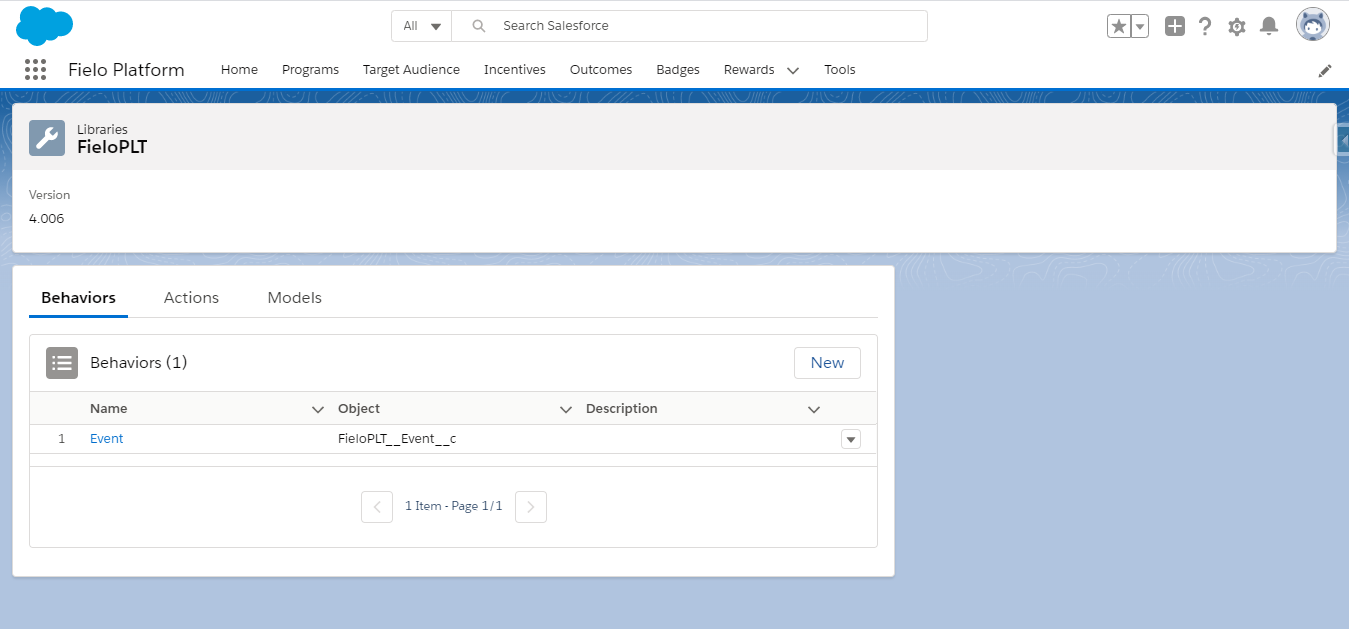The width and height of the screenshot is (1349, 629).
Task: Open the Setup gear icon
Action: pyautogui.click(x=1237, y=26)
